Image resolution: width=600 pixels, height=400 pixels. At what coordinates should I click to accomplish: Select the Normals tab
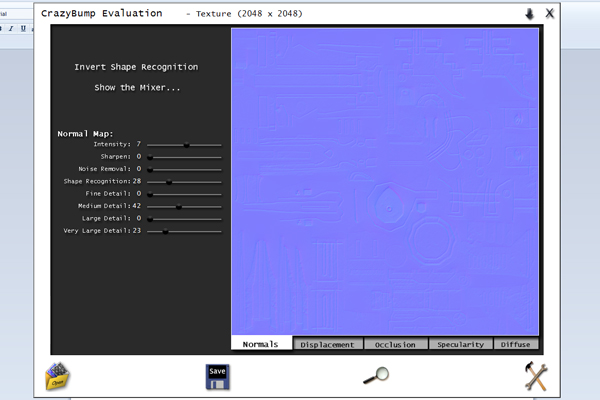click(261, 344)
